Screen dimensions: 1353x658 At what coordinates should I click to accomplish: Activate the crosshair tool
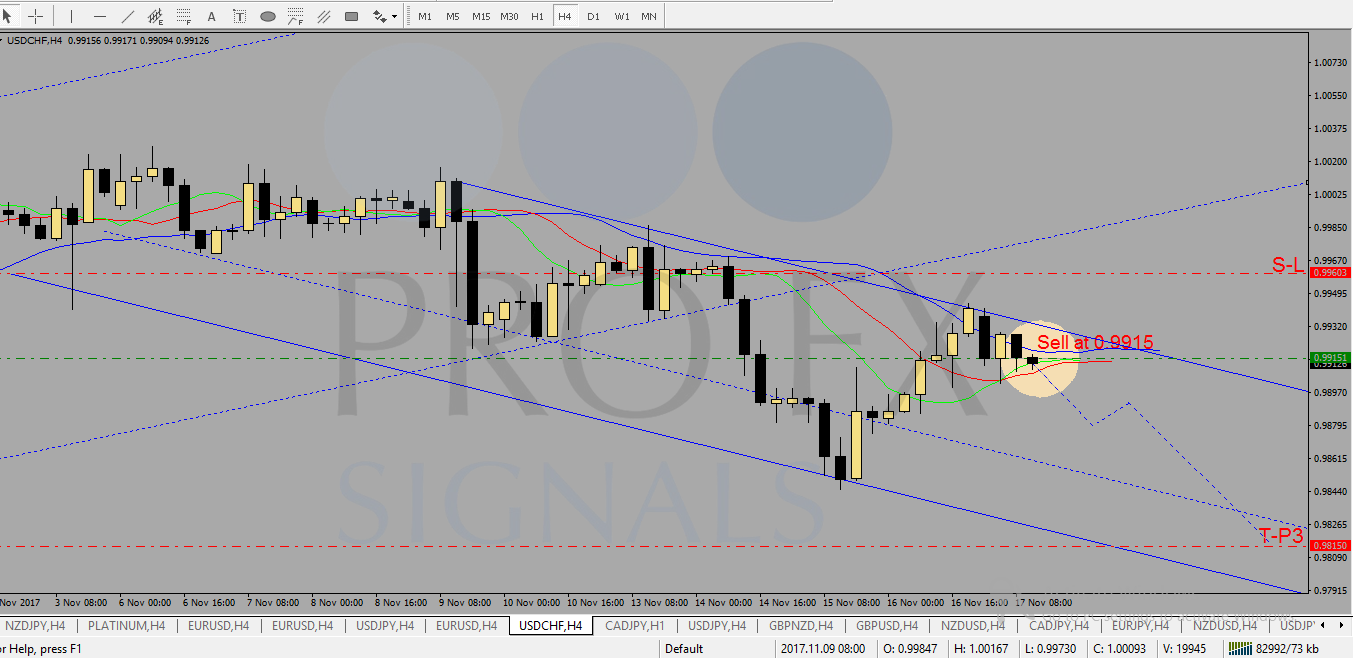[x=35, y=16]
